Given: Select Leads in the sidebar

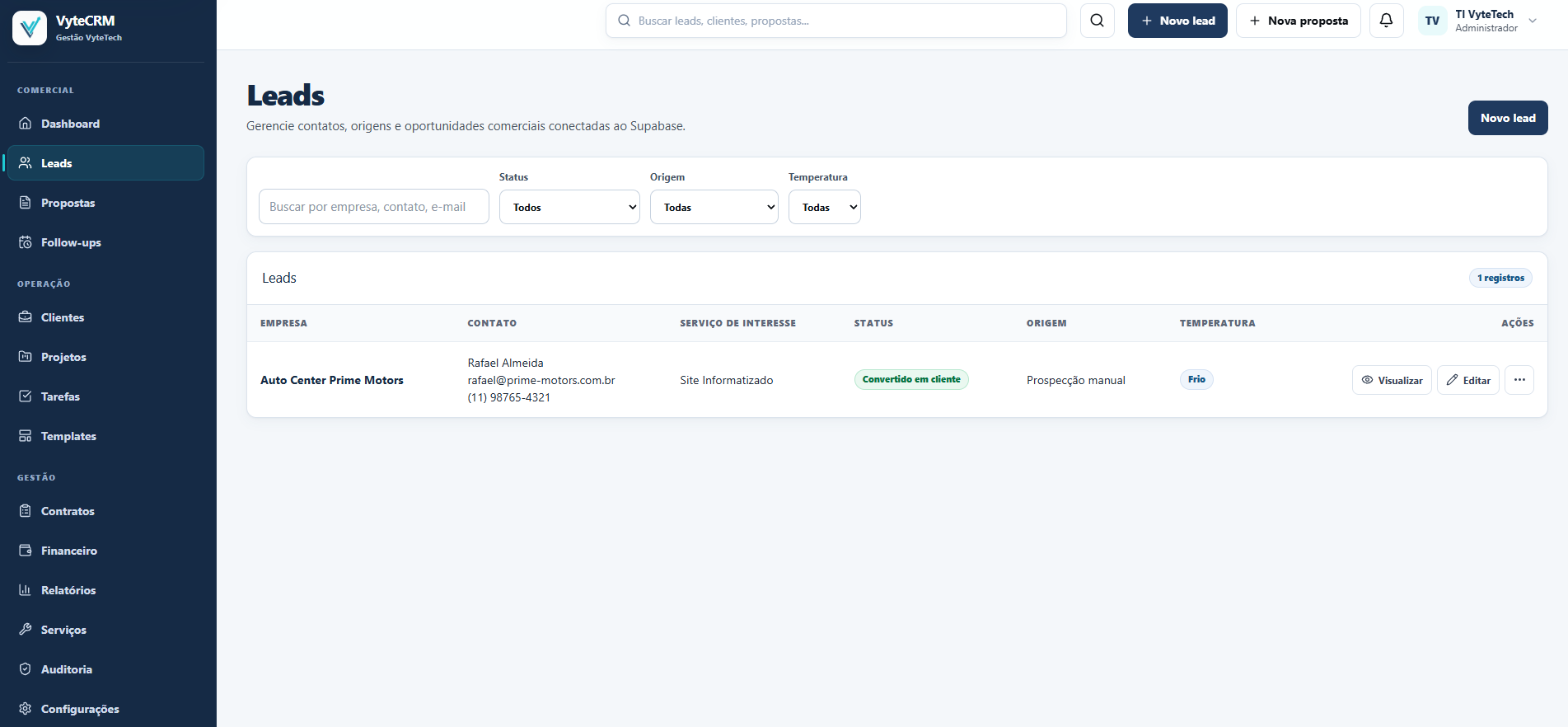Looking at the screenshot, I should tap(105, 163).
